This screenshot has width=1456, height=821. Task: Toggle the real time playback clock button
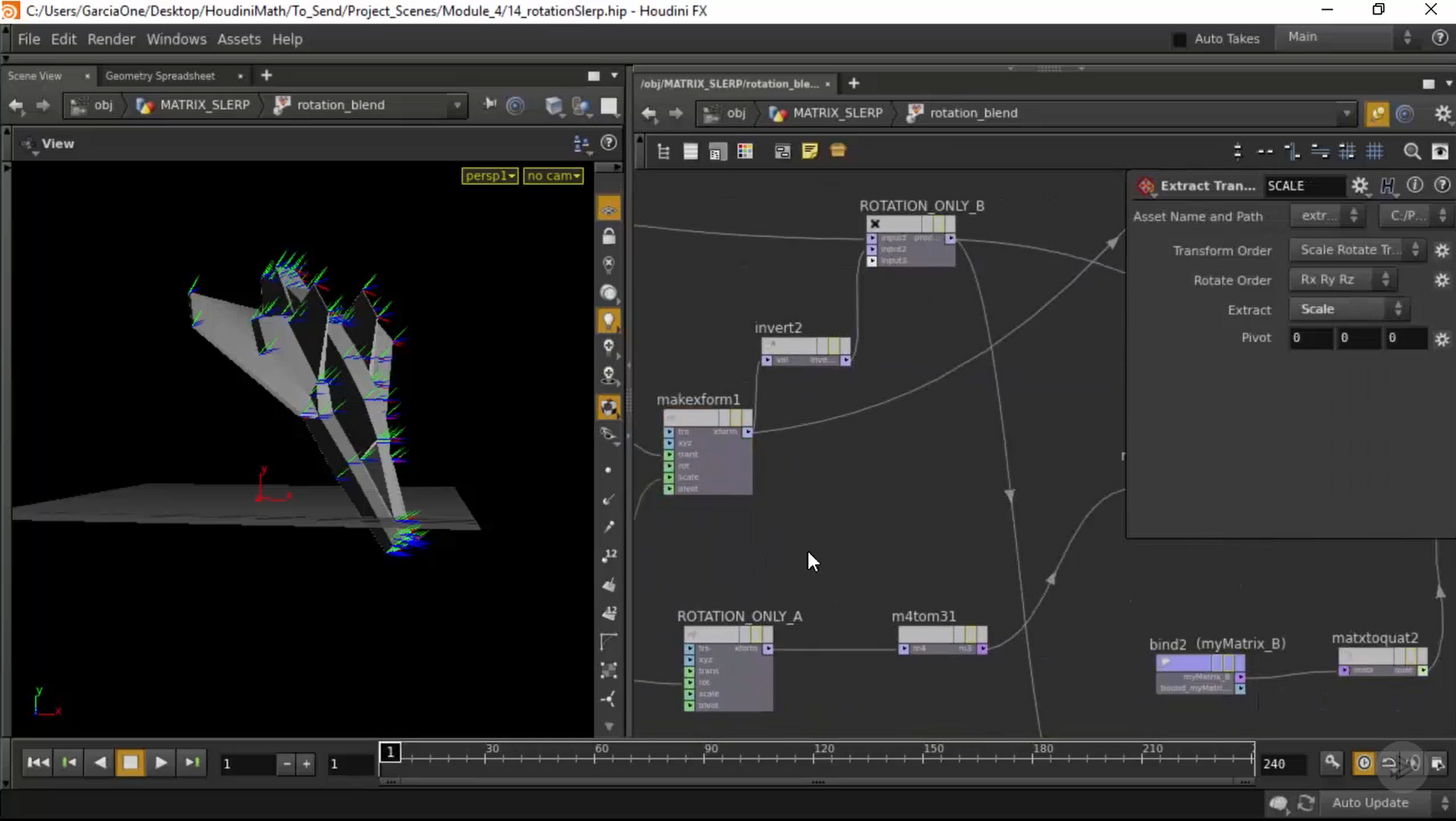pos(1364,763)
